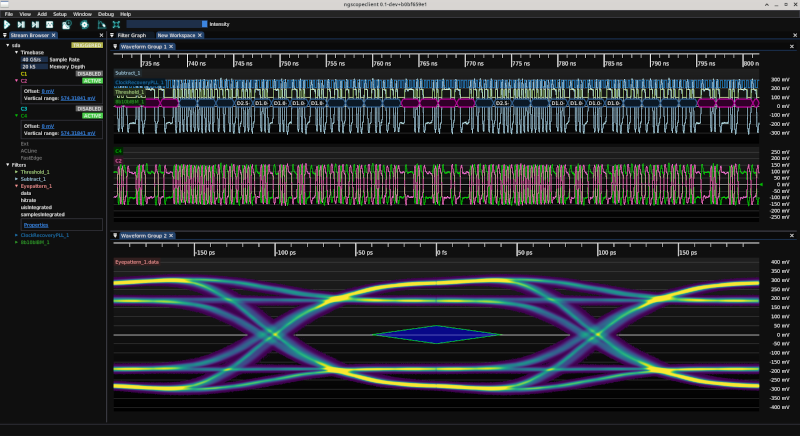Open the Help menu
The image size is (800, 436).
[x=126, y=14]
